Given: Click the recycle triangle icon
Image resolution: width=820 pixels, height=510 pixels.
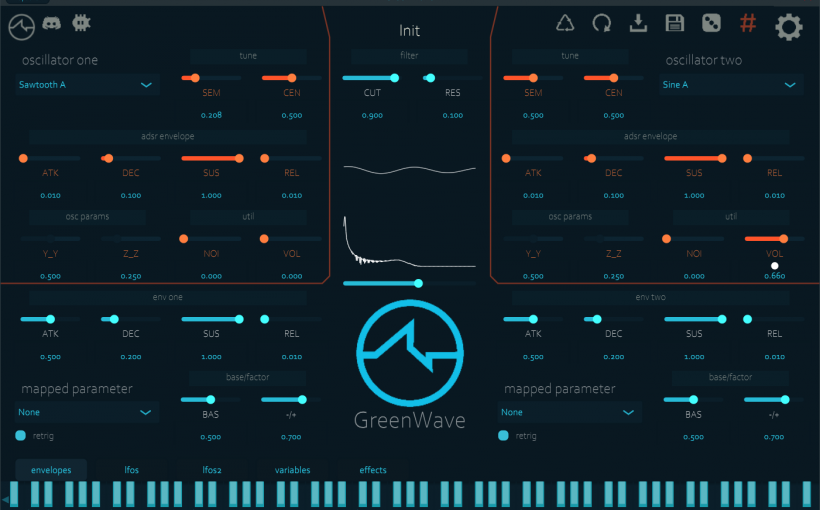Looking at the screenshot, I should [x=566, y=24].
